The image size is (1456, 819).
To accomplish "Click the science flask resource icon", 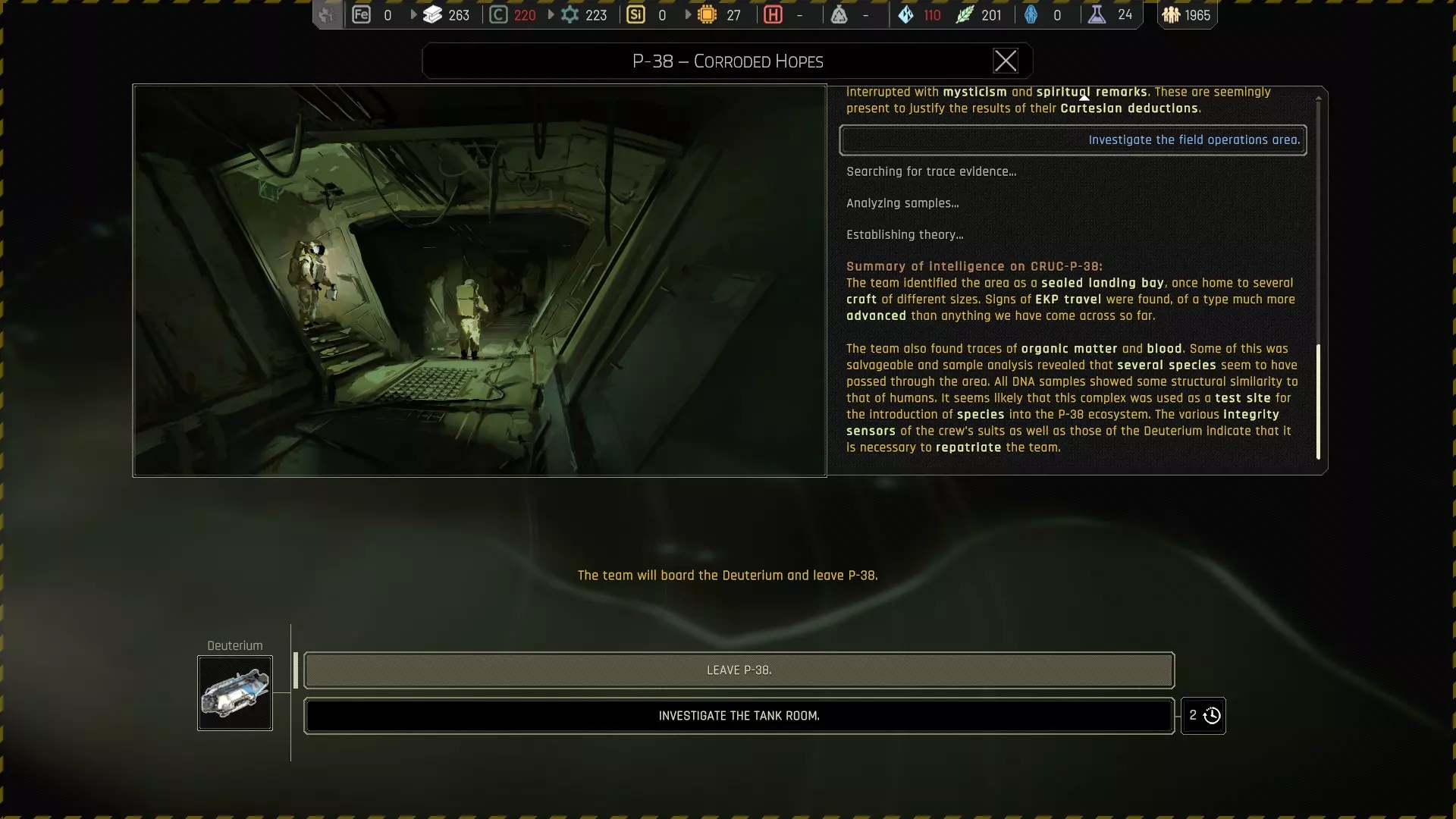I will (1097, 15).
